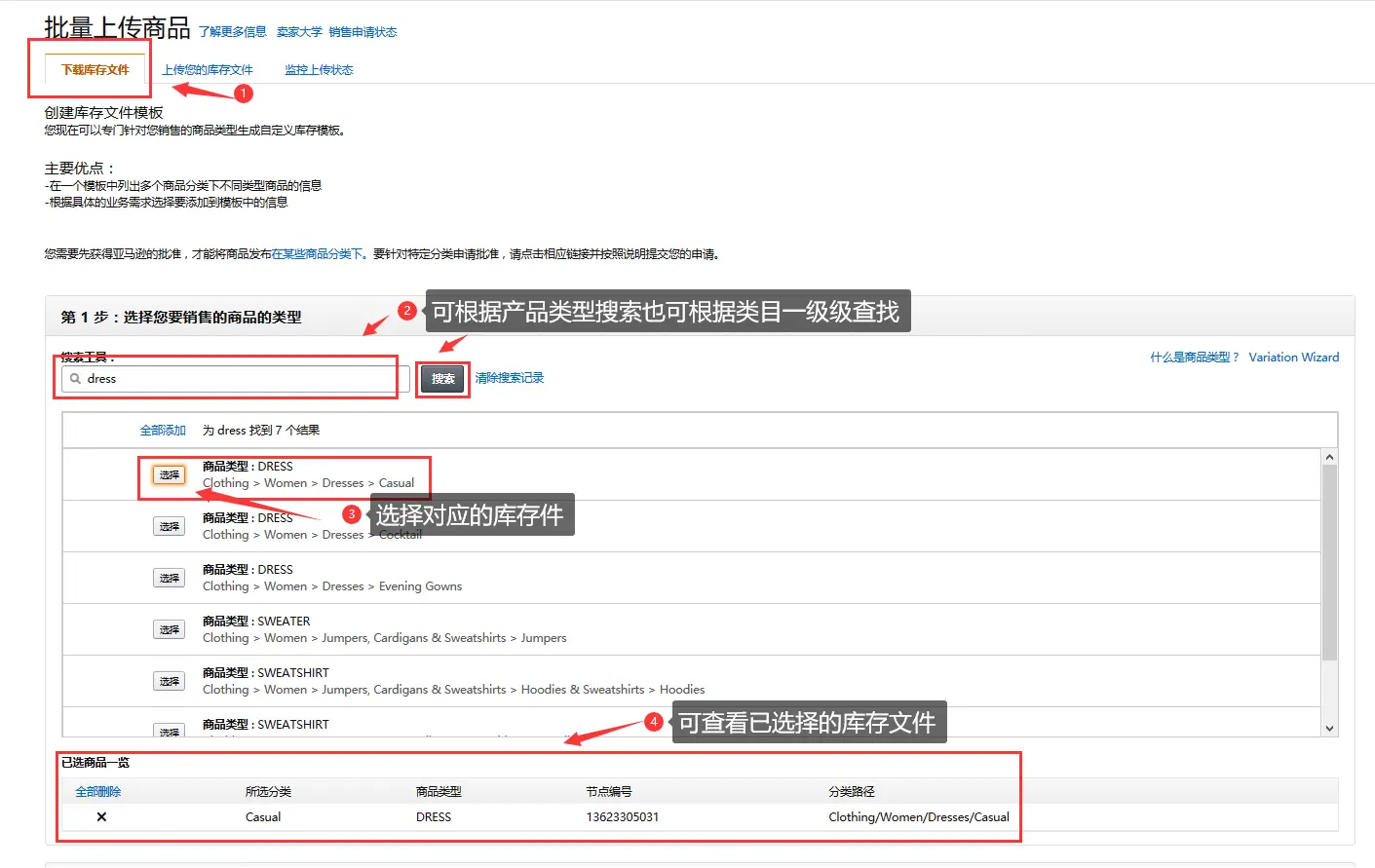The width and height of the screenshot is (1375, 868).
Task: Select the Evening Gowns result
Action: [x=170, y=579]
